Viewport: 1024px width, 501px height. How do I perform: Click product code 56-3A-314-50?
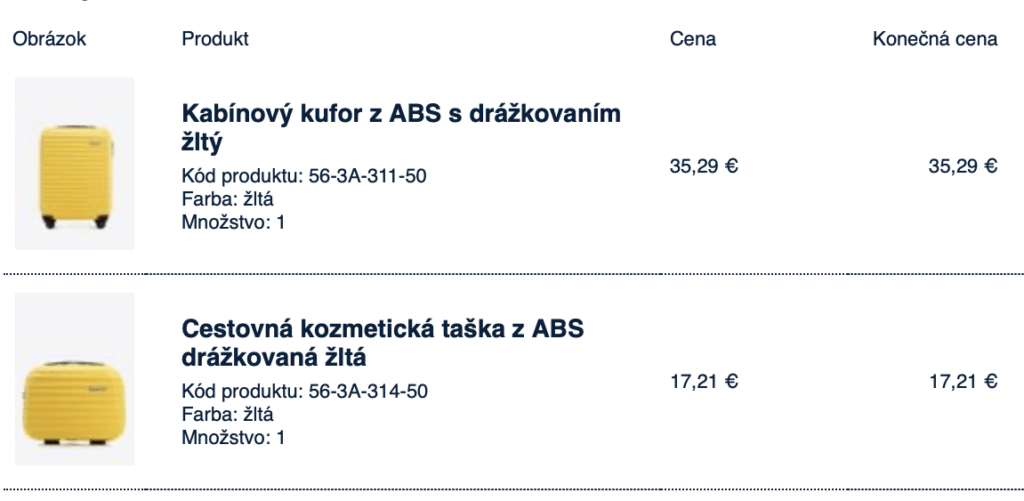(x=304, y=391)
